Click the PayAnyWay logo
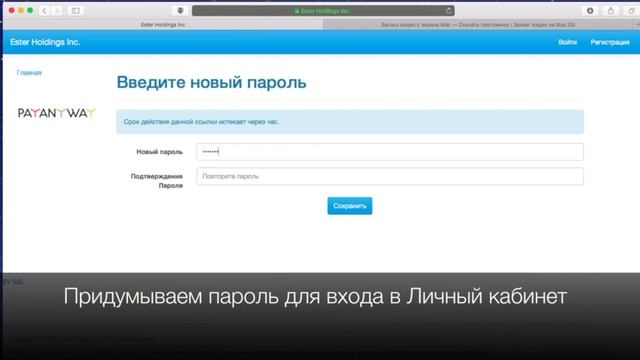640x360 pixels. (56, 113)
